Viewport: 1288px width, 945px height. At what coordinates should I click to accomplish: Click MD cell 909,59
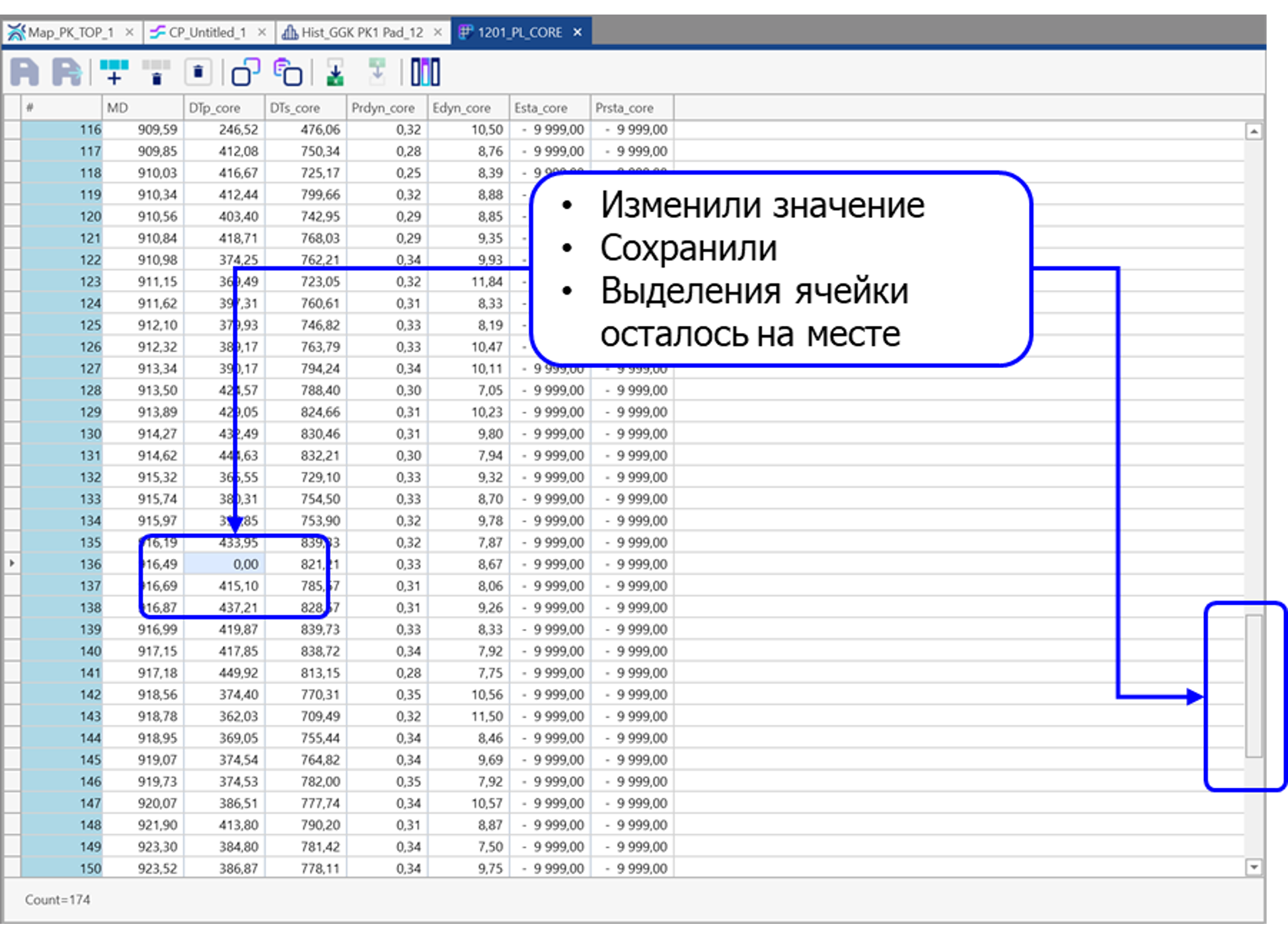(143, 130)
